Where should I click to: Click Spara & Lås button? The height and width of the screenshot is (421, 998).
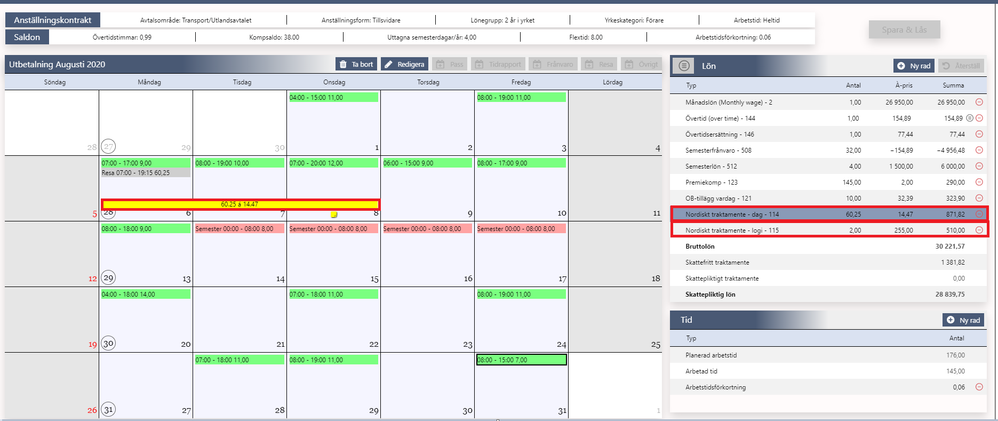click(x=904, y=30)
